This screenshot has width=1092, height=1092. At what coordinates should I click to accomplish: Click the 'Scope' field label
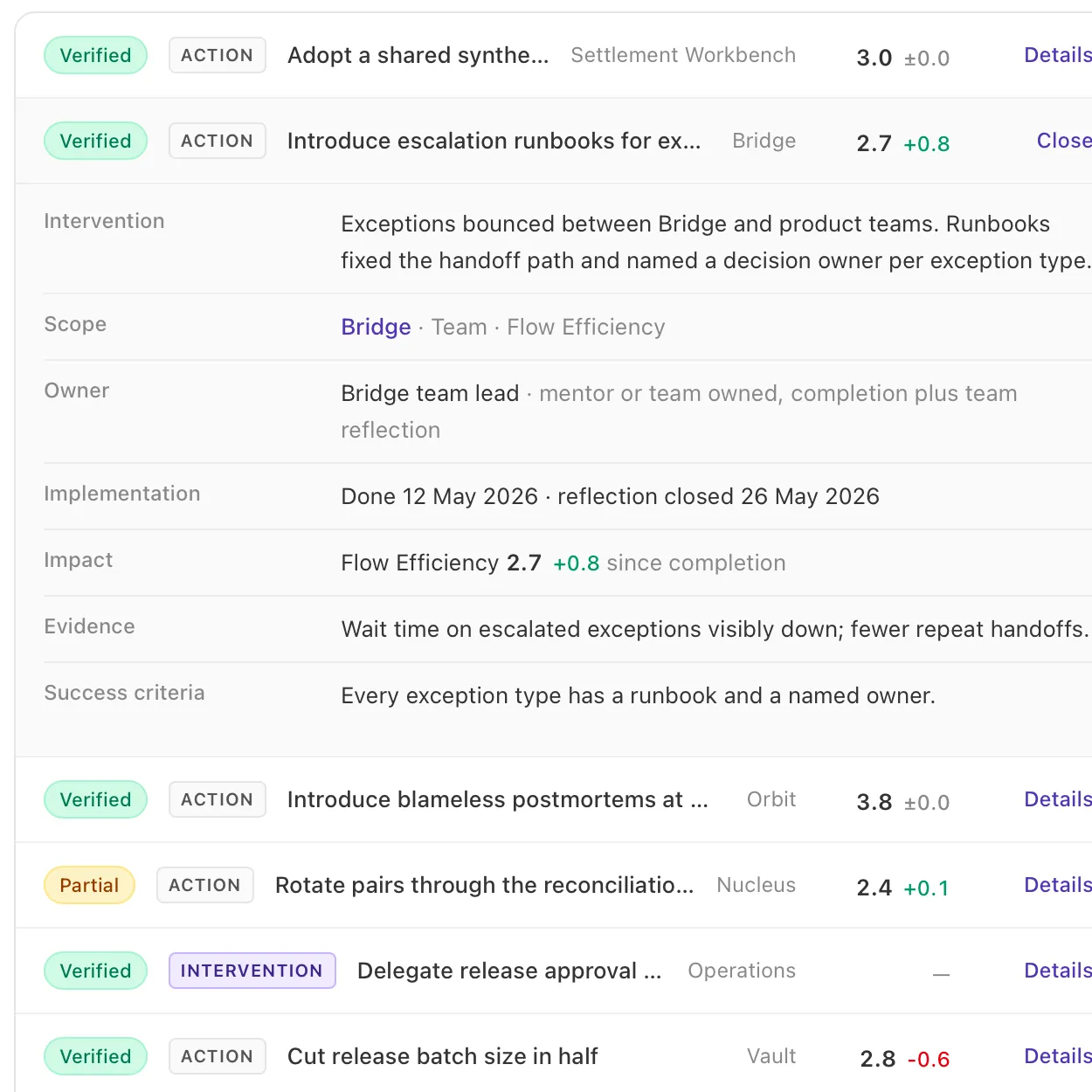(75, 324)
